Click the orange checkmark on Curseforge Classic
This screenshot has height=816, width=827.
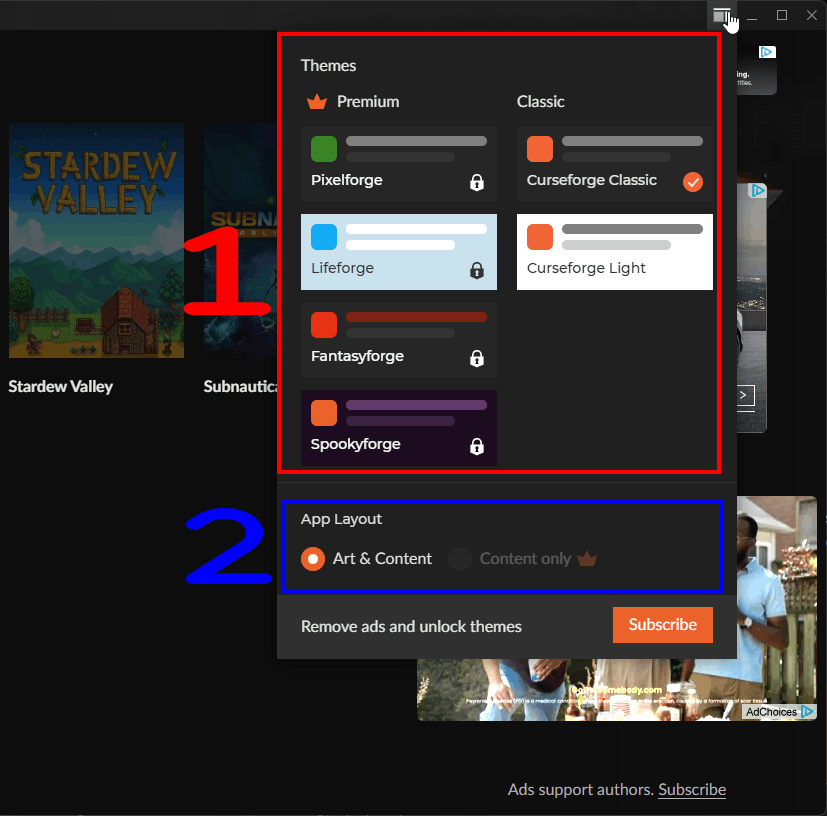coord(693,182)
